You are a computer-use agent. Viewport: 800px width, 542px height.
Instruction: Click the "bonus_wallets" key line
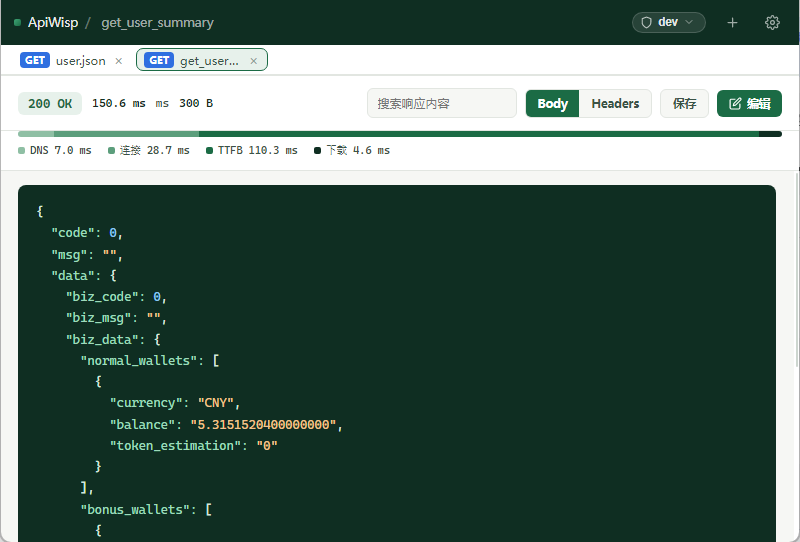click(x=146, y=509)
